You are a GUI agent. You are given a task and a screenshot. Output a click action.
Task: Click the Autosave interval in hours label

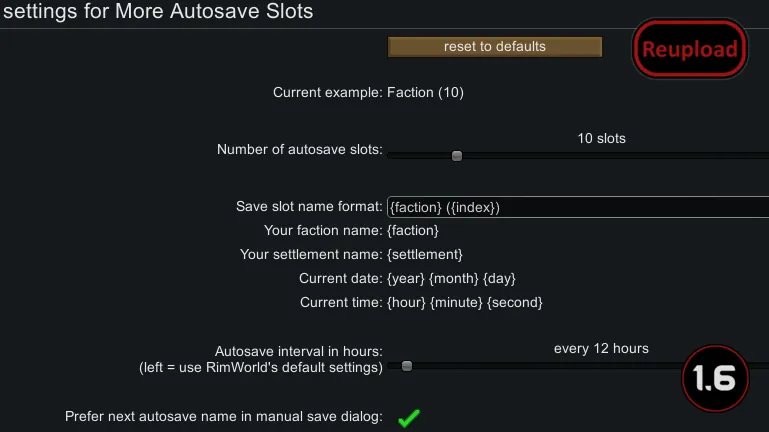pos(298,351)
